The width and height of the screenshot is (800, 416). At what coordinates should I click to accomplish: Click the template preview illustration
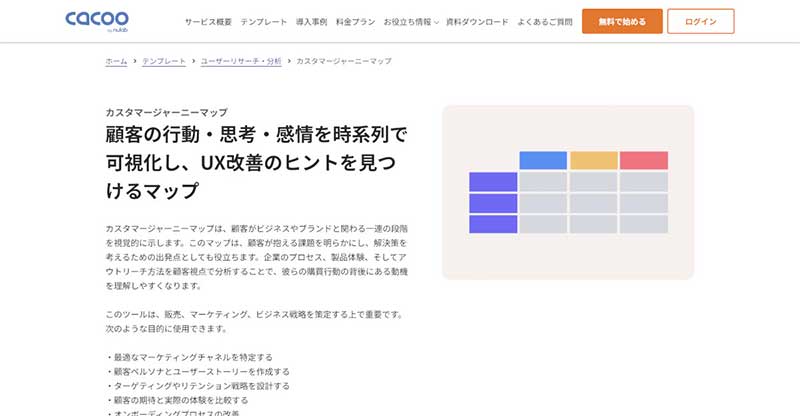click(568, 192)
